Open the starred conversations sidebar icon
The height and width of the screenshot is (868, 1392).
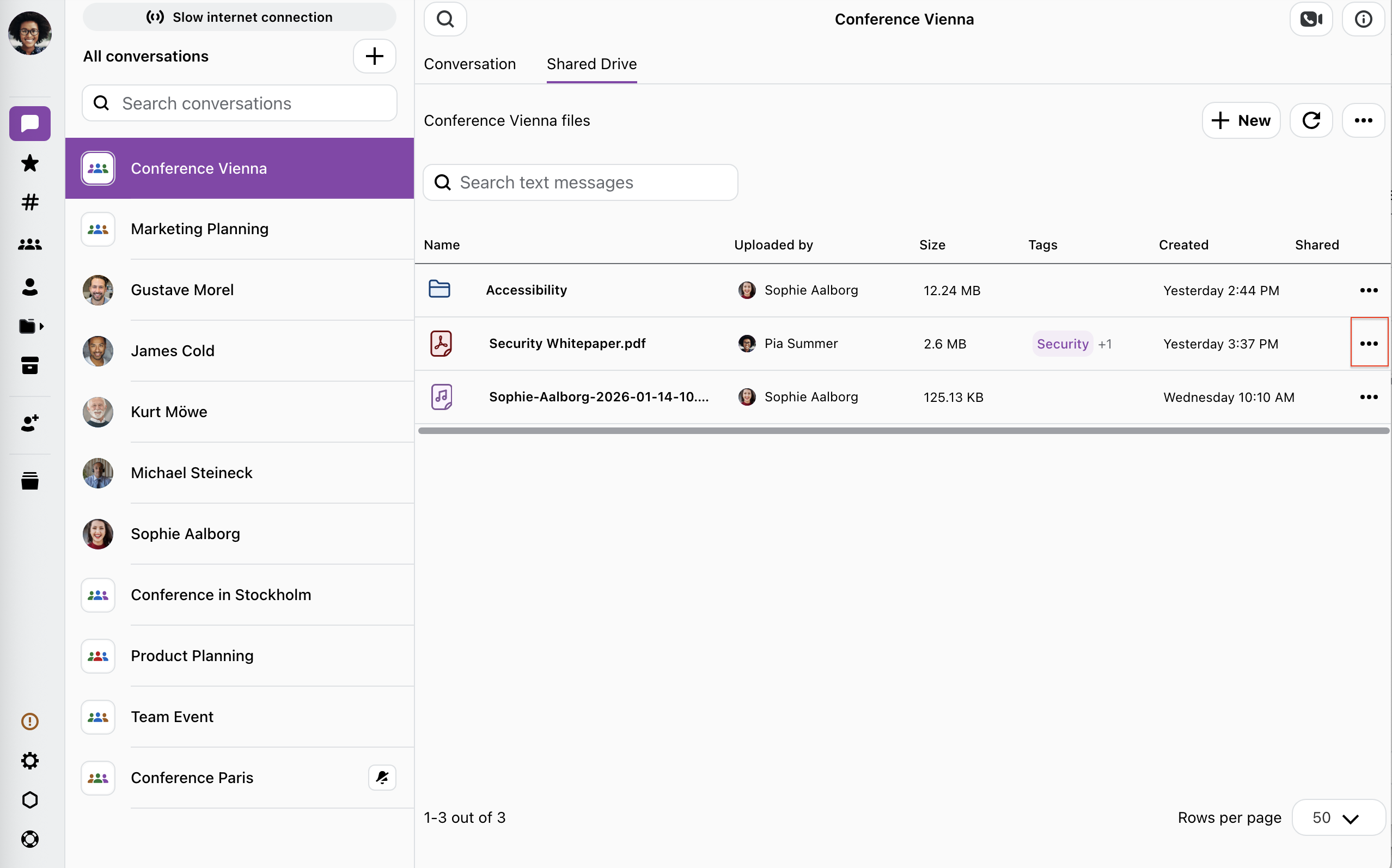[x=30, y=163]
